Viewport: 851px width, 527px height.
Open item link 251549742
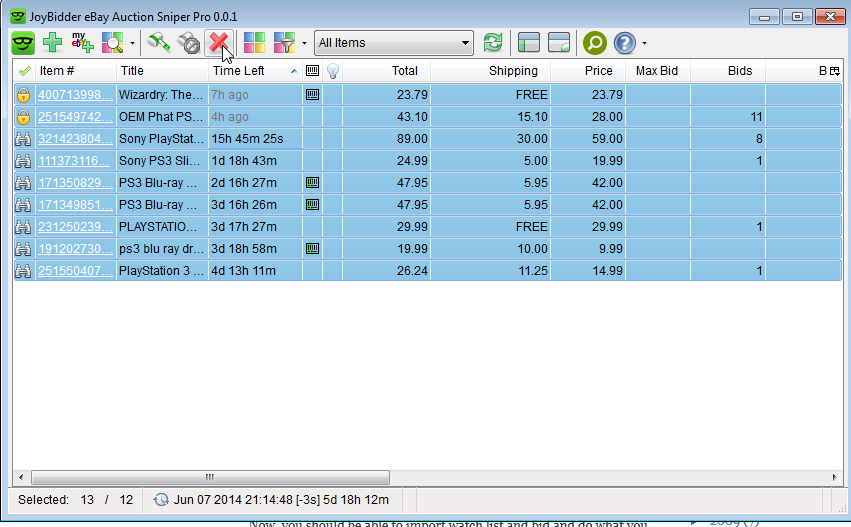75,117
